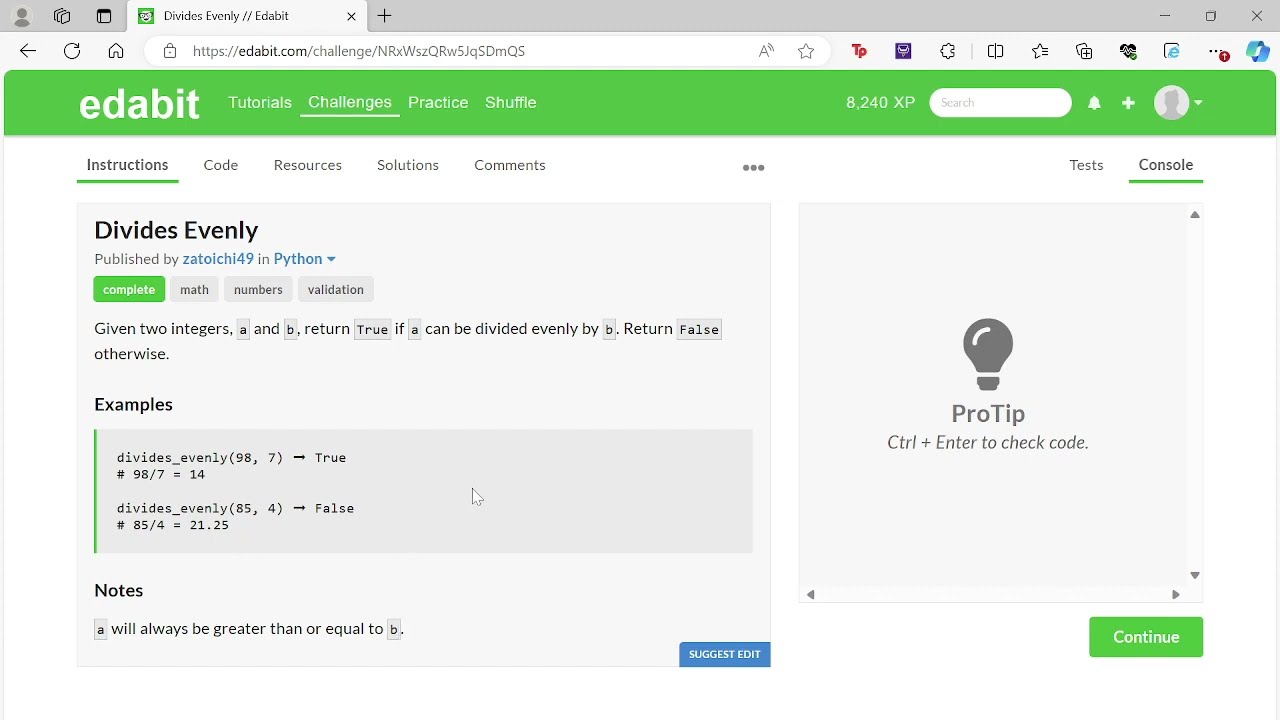
Task: Open the Copilot sidebar icon
Action: click(x=1258, y=51)
